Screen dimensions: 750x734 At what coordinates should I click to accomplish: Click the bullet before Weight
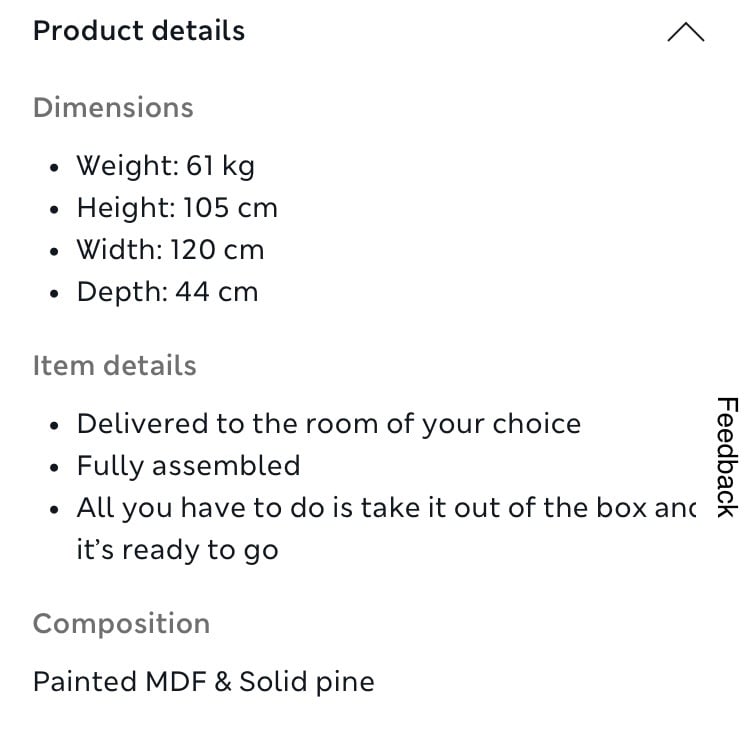click(54, 168)
